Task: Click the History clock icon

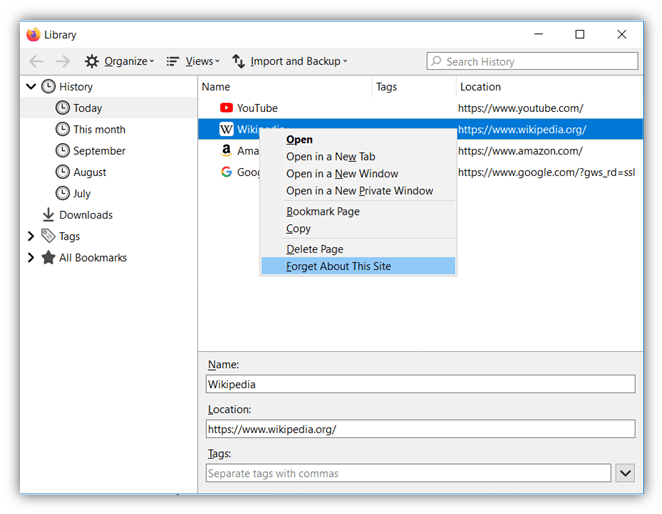Action: point(48,87)
